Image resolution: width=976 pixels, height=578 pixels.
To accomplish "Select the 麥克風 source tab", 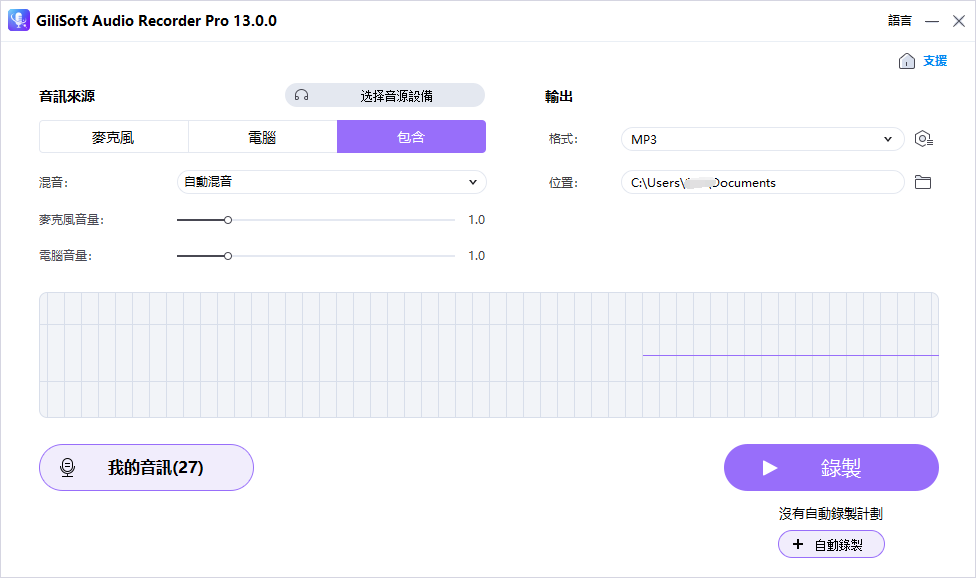I will tap(113, 137).
